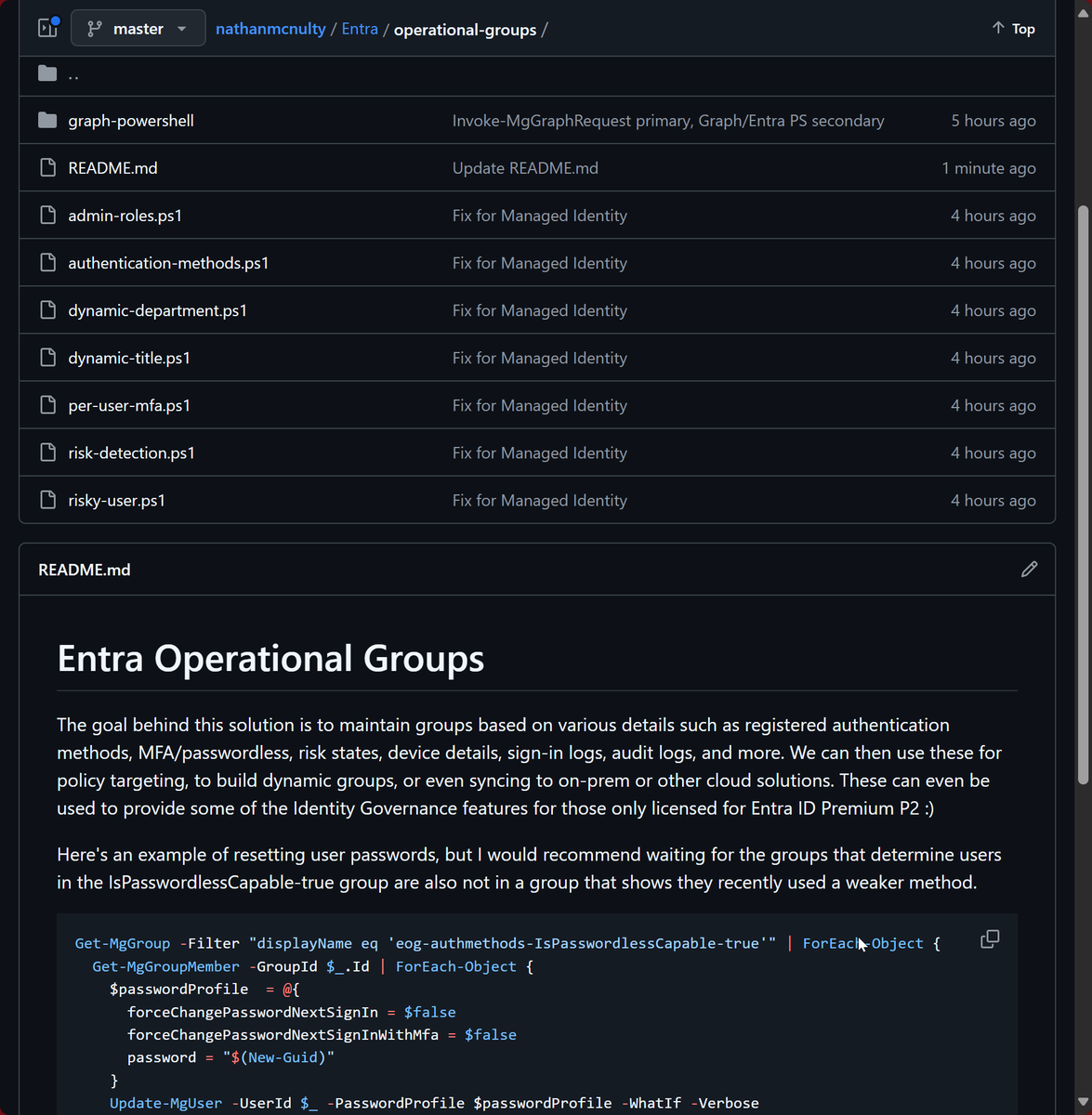Click '4 hours ago' for dynamic-title.ps1
The width and height of the screenshot is (1092, 1115).
[993, 358]
